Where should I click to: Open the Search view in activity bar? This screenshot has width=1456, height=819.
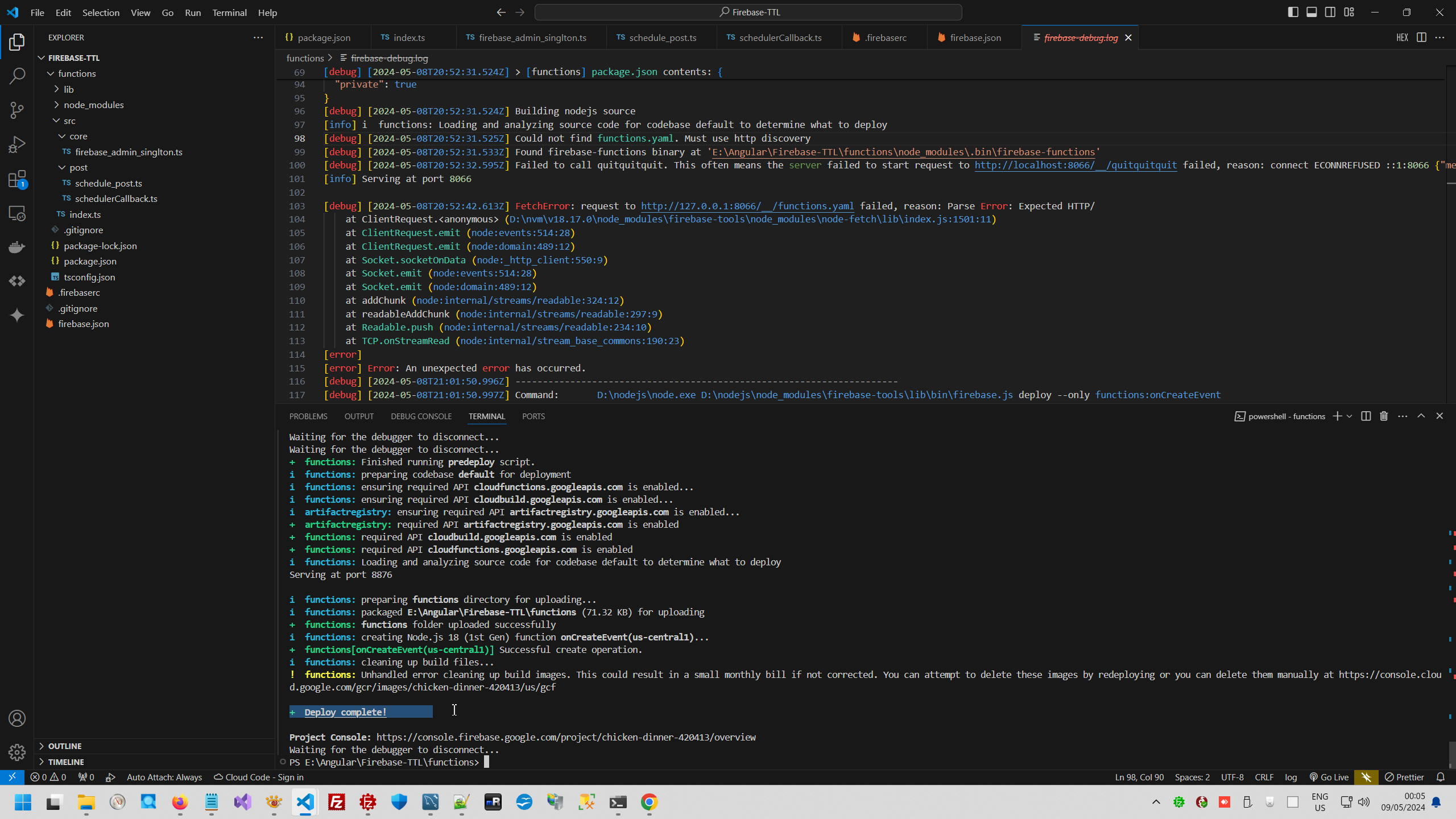[x=17, y=76]
